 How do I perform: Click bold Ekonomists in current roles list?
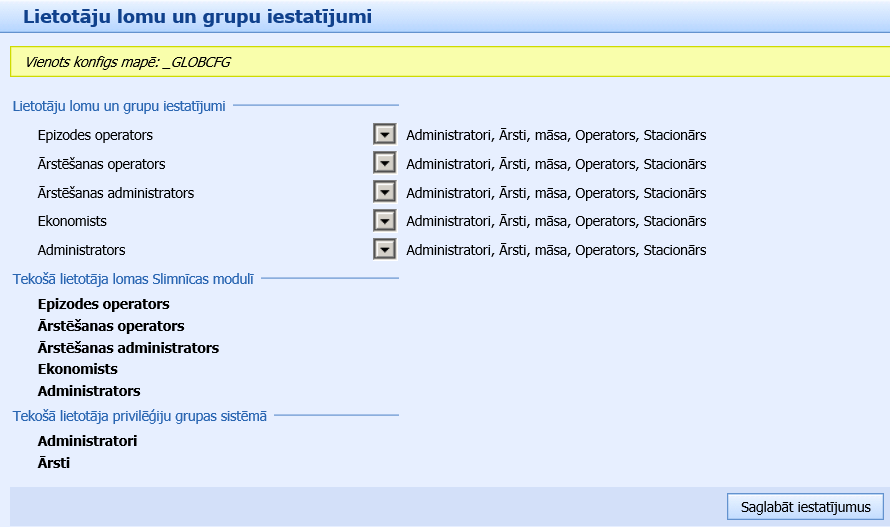(77, 369)
